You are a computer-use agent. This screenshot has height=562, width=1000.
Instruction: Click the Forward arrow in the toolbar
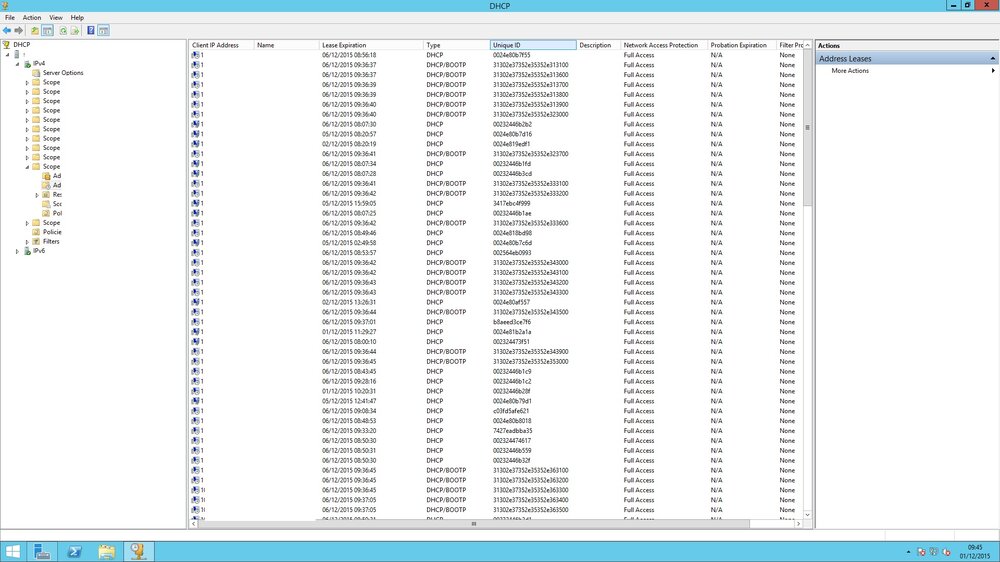(x=18, y=31)
